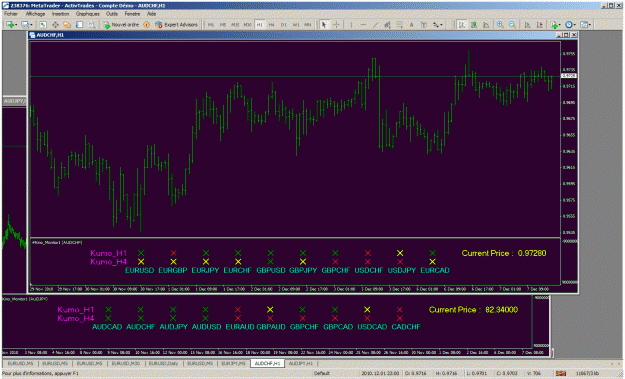Viewport: 625px width, 379px height.
Task: Select the Equidistant Channel tool
Action: click(387, 25)
